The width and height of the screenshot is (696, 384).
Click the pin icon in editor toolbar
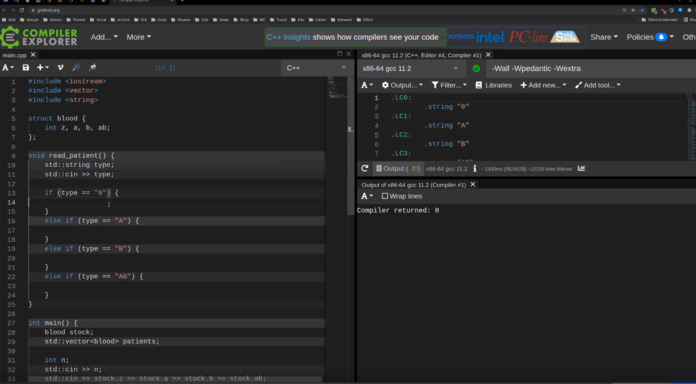(92, 67)
